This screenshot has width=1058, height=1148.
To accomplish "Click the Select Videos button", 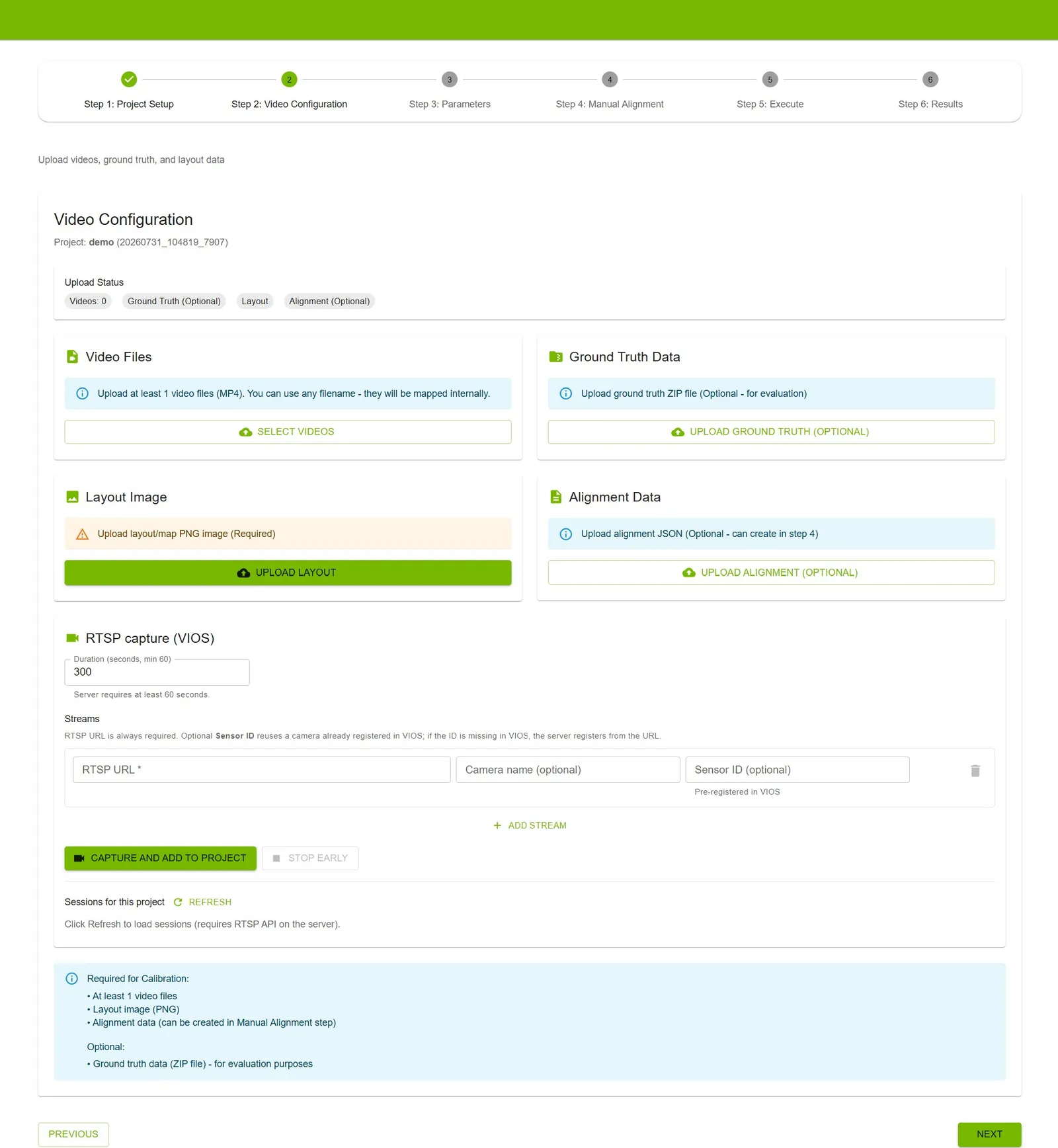I will (288, 432).
